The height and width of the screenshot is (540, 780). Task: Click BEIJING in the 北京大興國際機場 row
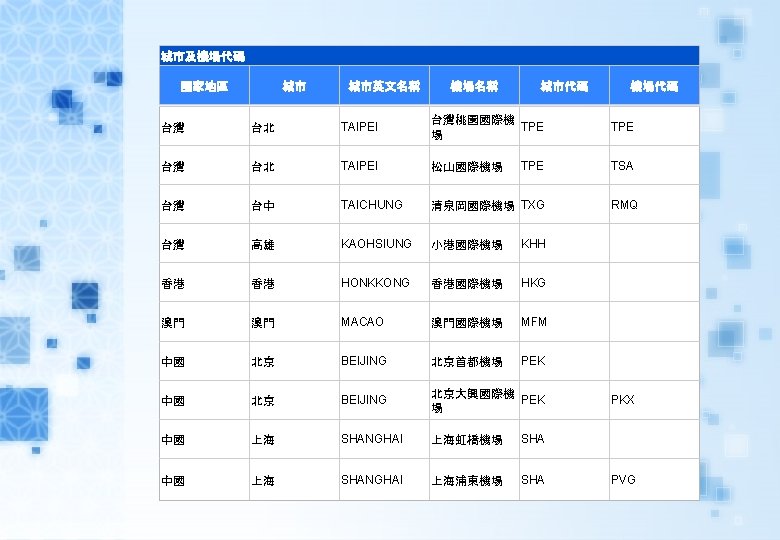[x=364, y=400]
